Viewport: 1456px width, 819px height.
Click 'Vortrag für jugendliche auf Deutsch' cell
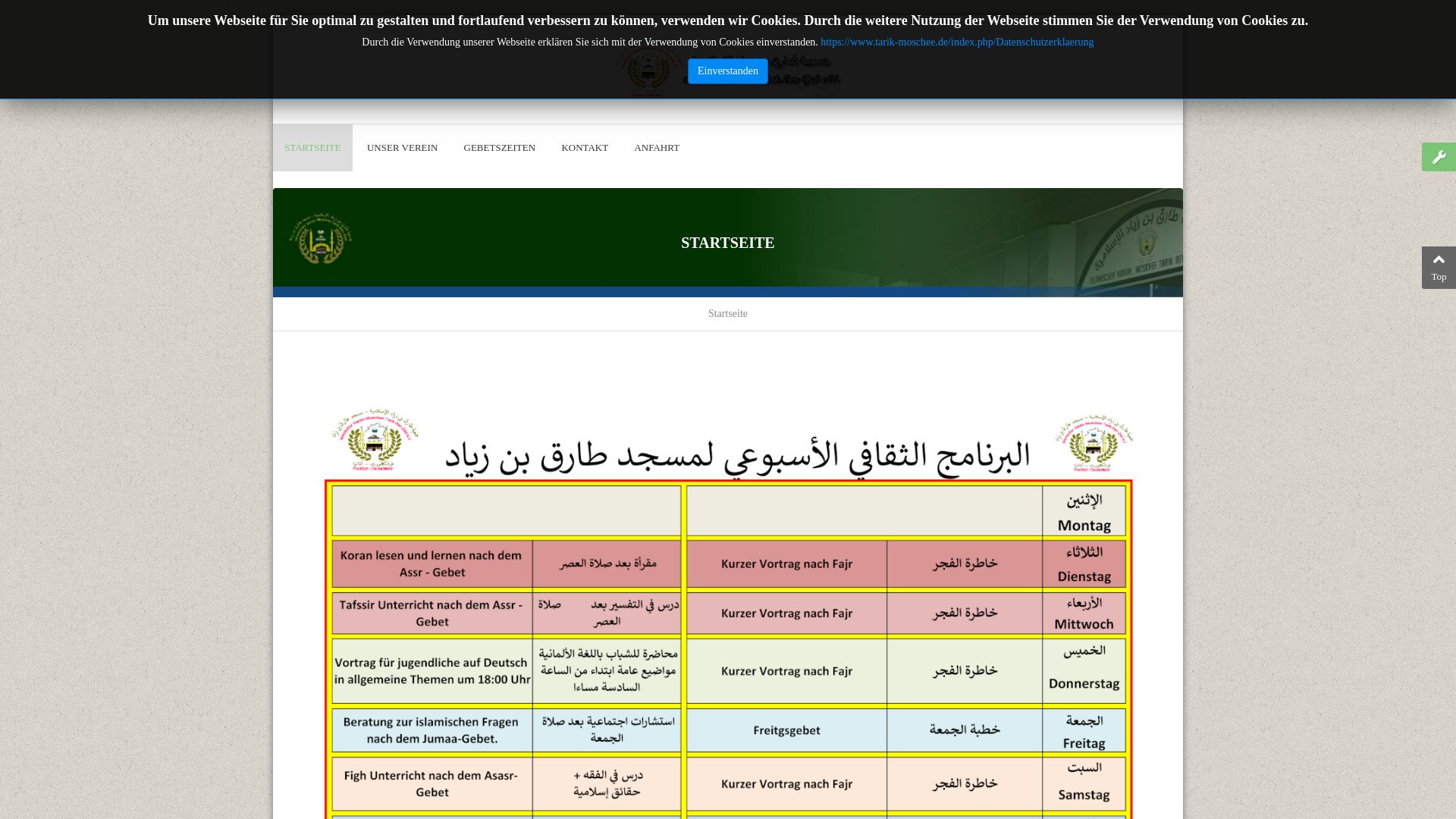pyautogui.click(x=432, y=671)
